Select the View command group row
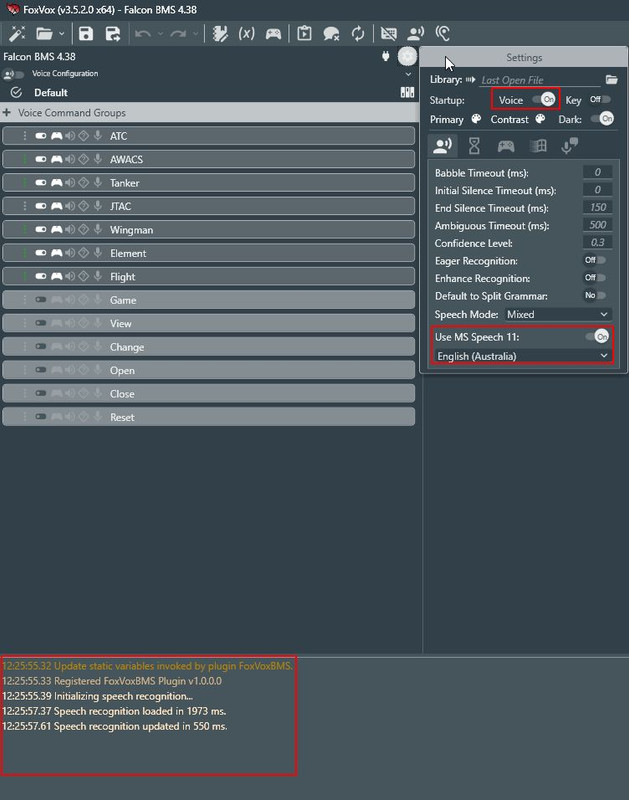The width and height of the screenshot is (629, 800). pyautogui.click(x=209, y=323)
